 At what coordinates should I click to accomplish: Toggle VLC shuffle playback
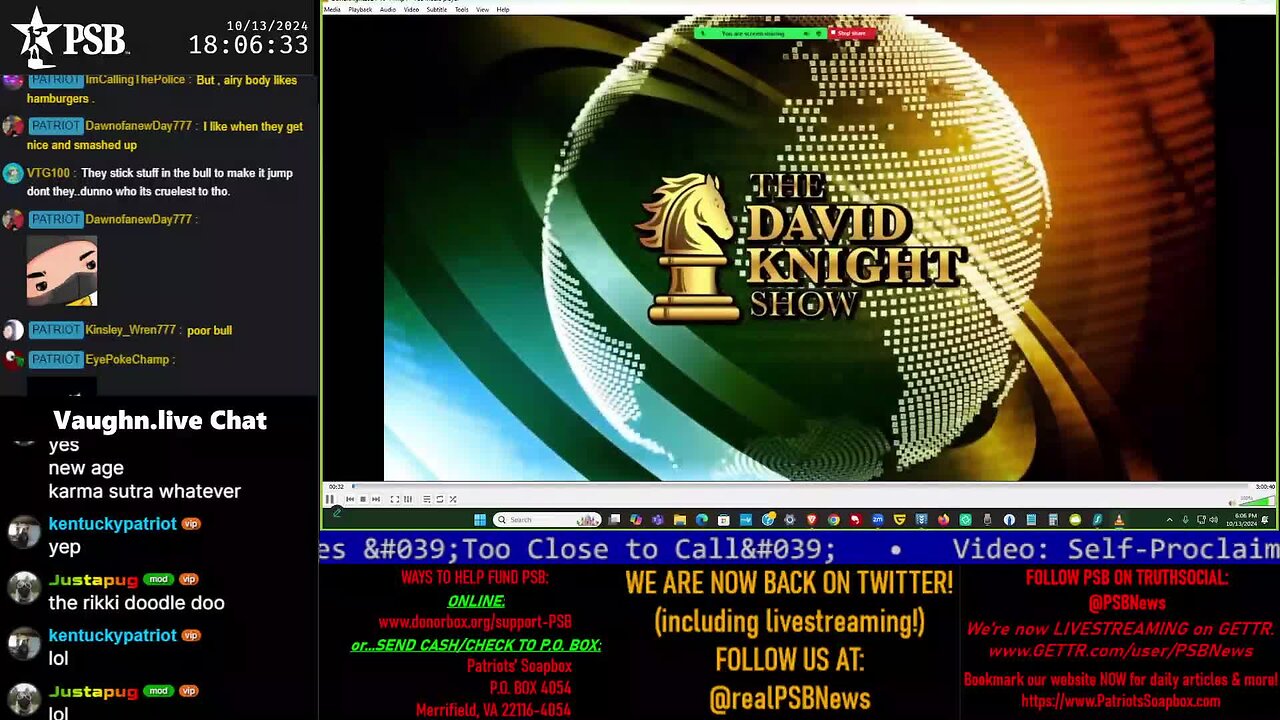click(453, 499)
